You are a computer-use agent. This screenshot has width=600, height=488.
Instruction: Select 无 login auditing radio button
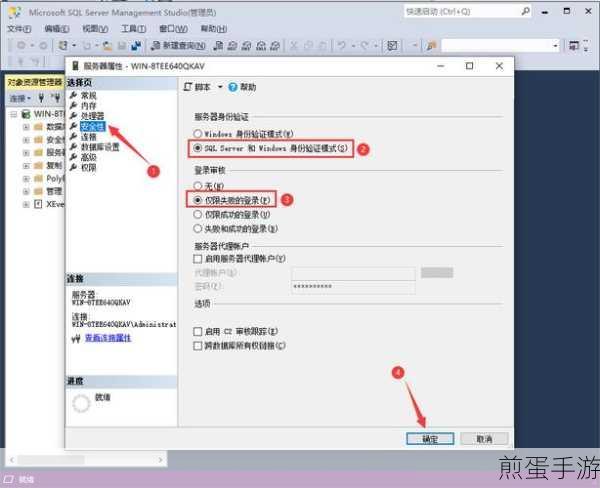click(x=197, y=186)
